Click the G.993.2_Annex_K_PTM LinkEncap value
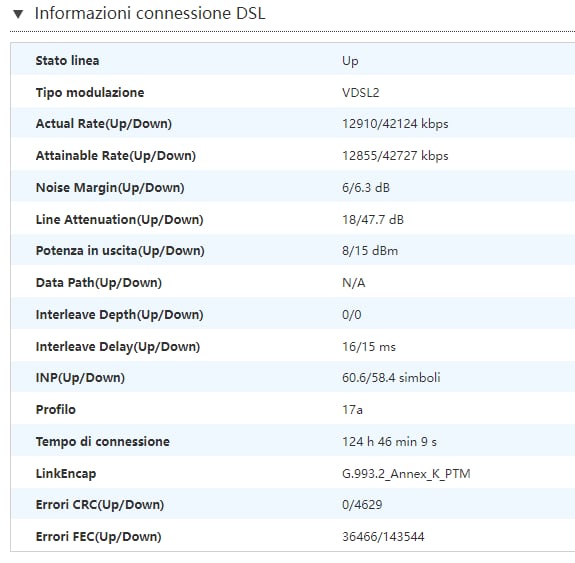Viewport: 575px width, 563px height. point(406,474)
